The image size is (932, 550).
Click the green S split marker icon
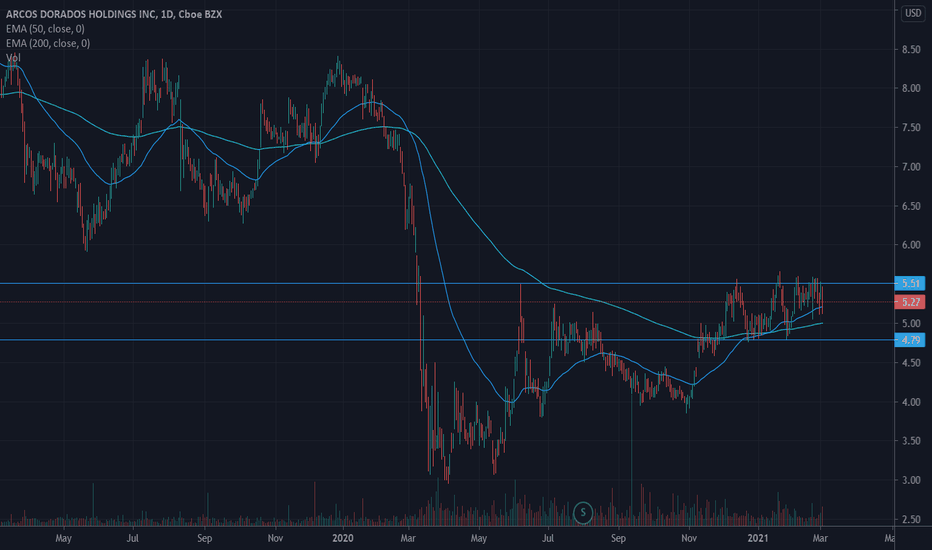coord(583,513)
